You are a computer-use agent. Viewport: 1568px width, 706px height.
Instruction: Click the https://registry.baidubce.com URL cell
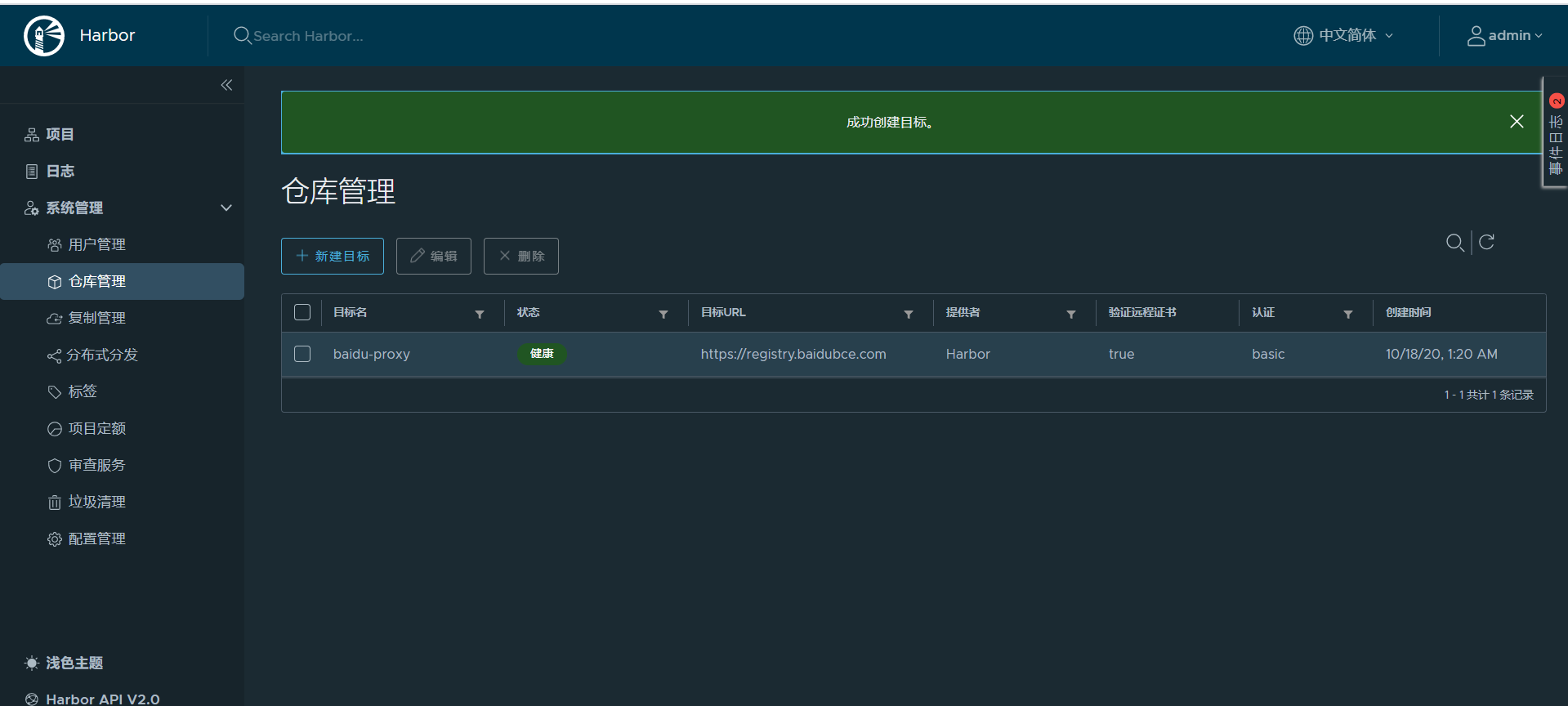tap(793, 354)
